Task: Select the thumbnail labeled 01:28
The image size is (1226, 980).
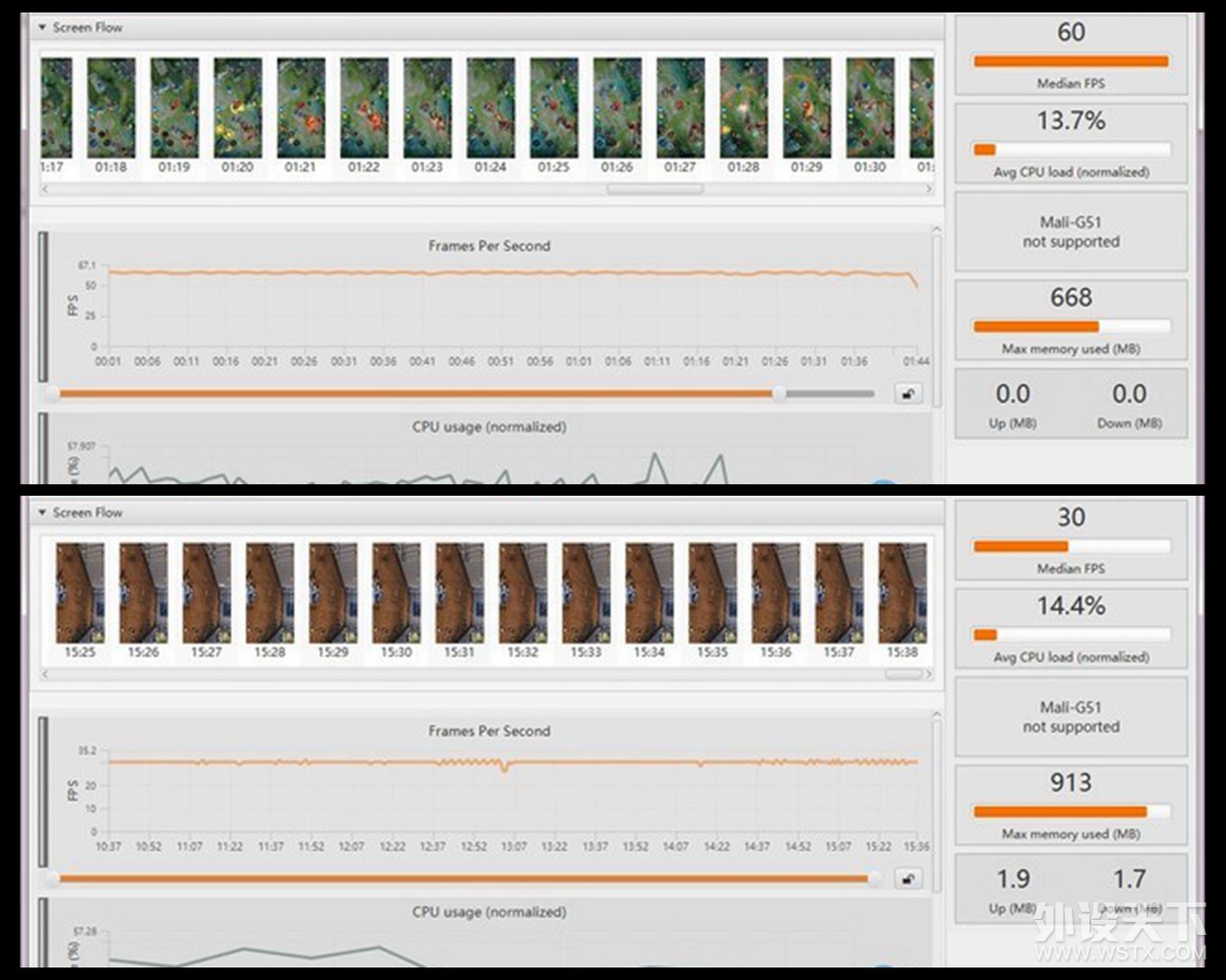Action: tap(744, 108)
